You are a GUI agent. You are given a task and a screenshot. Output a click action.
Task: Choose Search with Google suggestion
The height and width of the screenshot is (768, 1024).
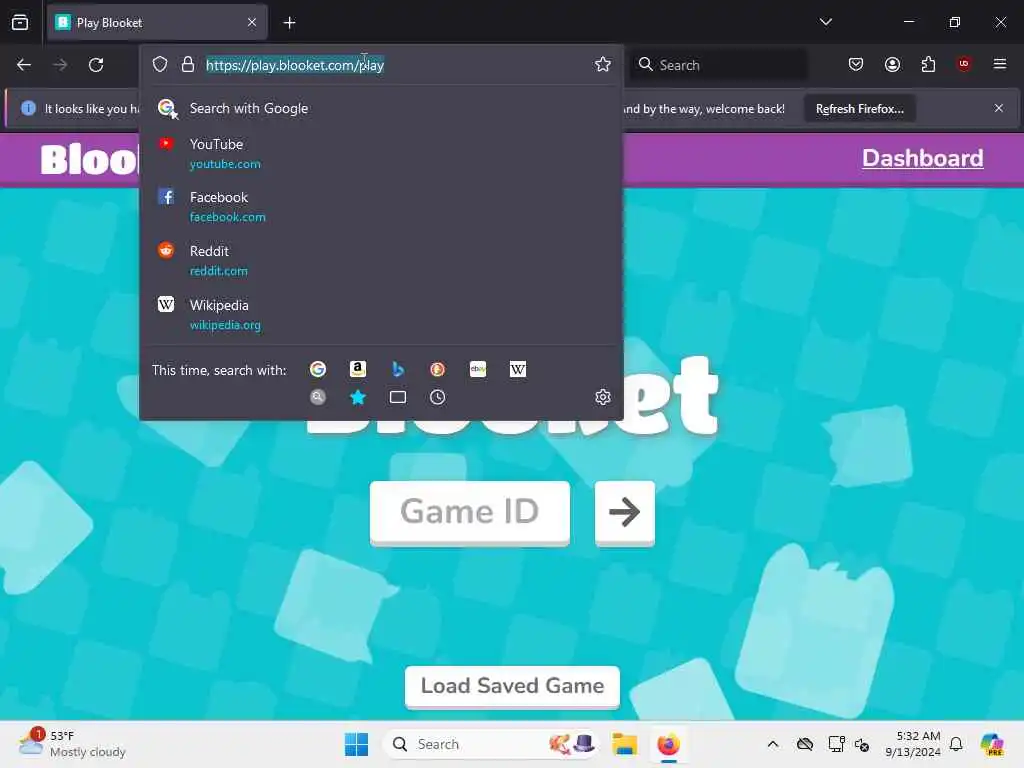[381, 108]
